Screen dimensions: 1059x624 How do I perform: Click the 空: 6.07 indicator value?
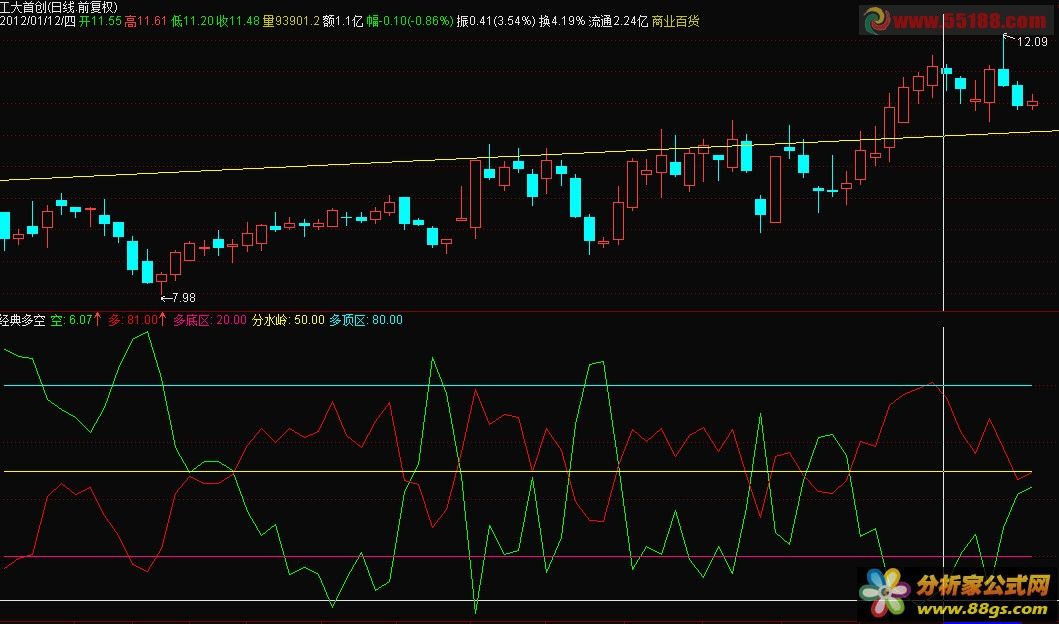pyautogui.click(x=76, y=319)
